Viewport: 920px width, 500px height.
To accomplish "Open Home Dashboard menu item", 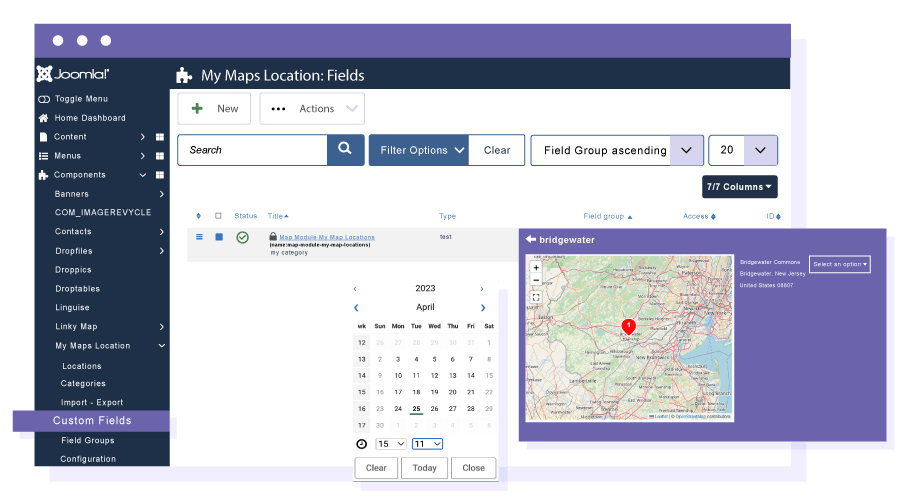I will 89,118.
